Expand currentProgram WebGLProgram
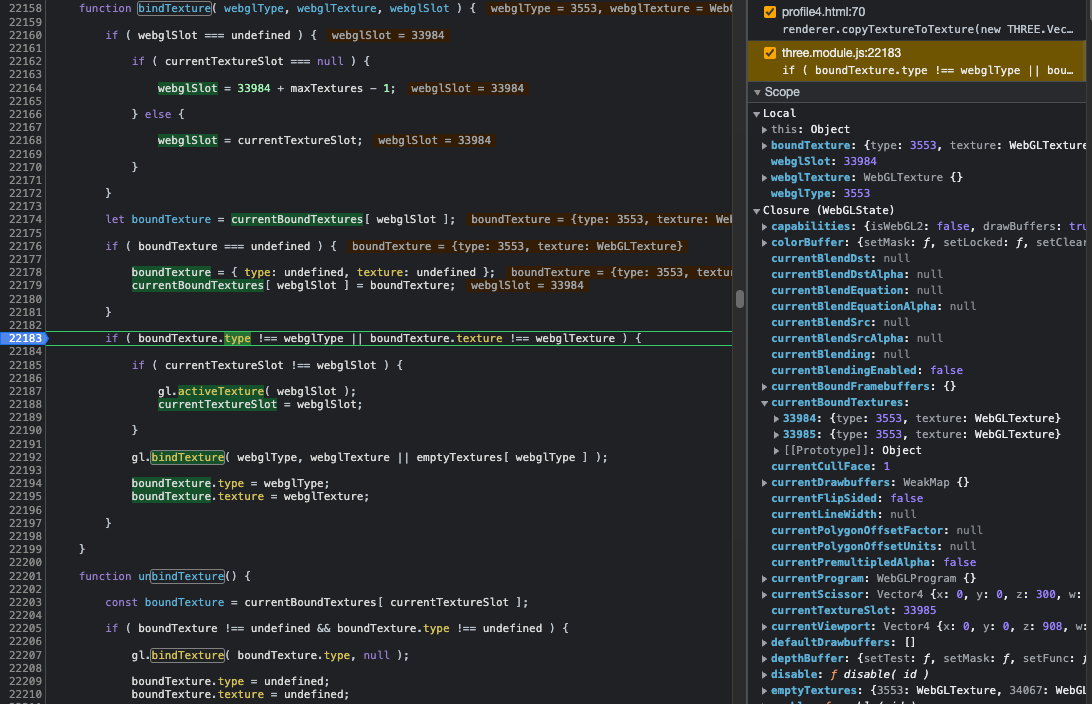The width and height of the screenshot is (1092, 704). pos(766,578)
